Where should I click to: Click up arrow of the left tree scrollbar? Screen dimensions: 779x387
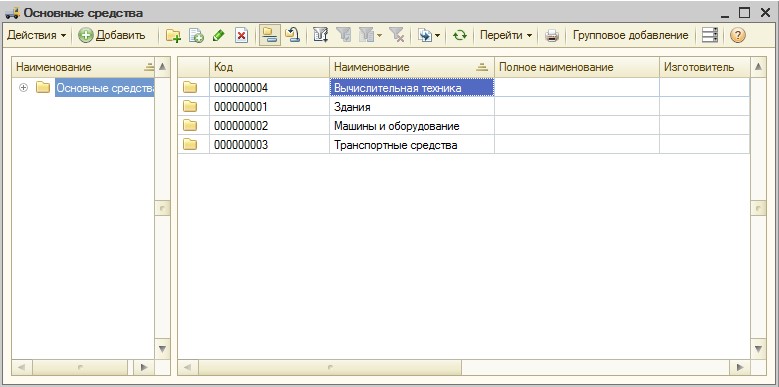coord(162,67)
